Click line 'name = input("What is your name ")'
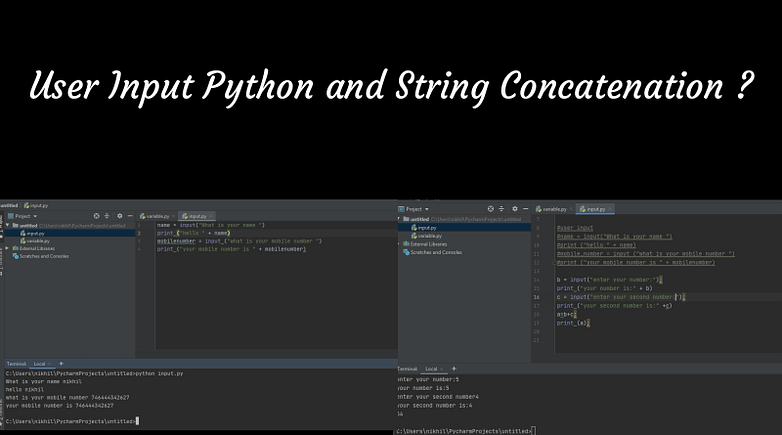The height and width of the screenshot is (435, 782). (210, 225)
